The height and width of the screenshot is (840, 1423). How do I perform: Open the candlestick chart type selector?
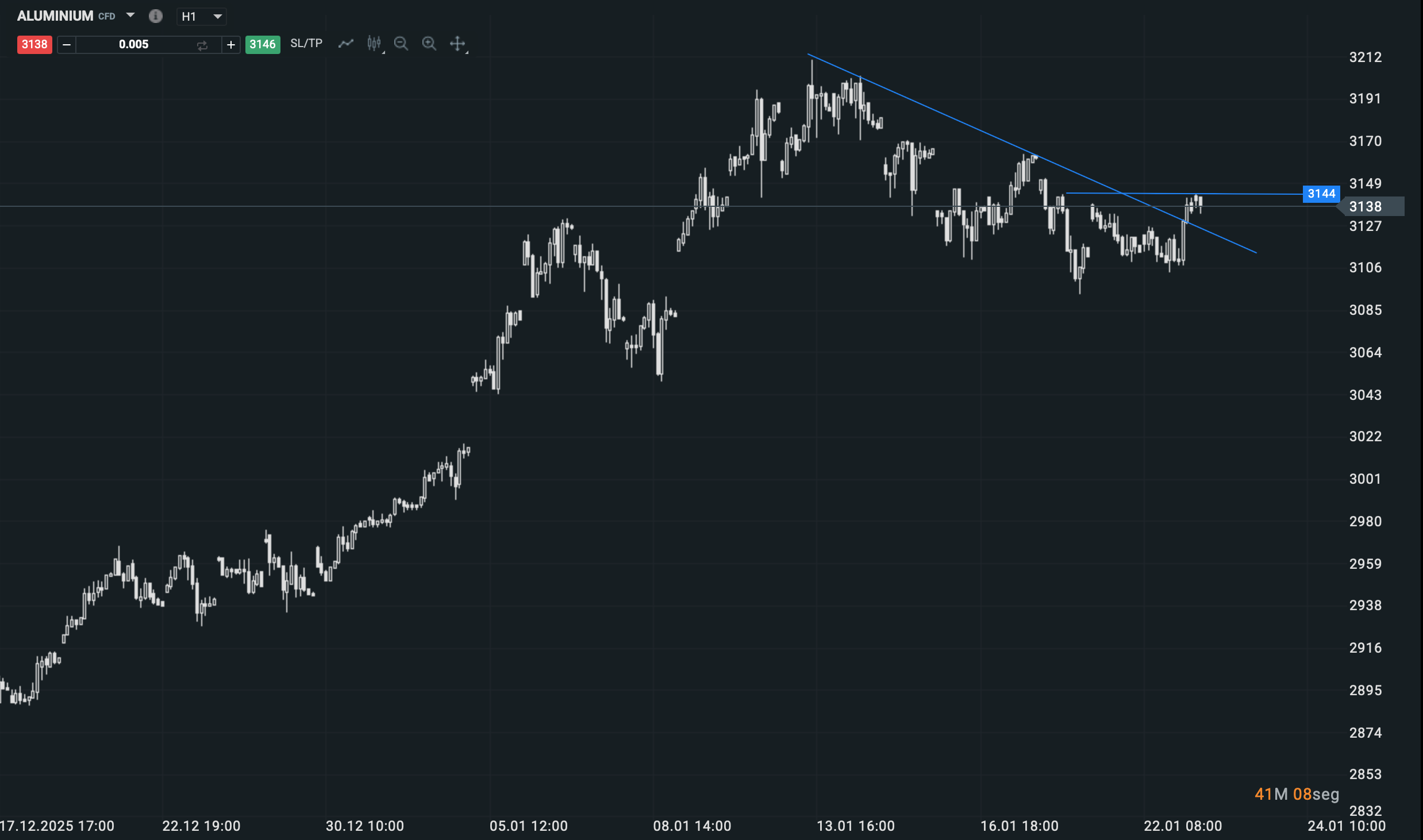pos(374,44)
